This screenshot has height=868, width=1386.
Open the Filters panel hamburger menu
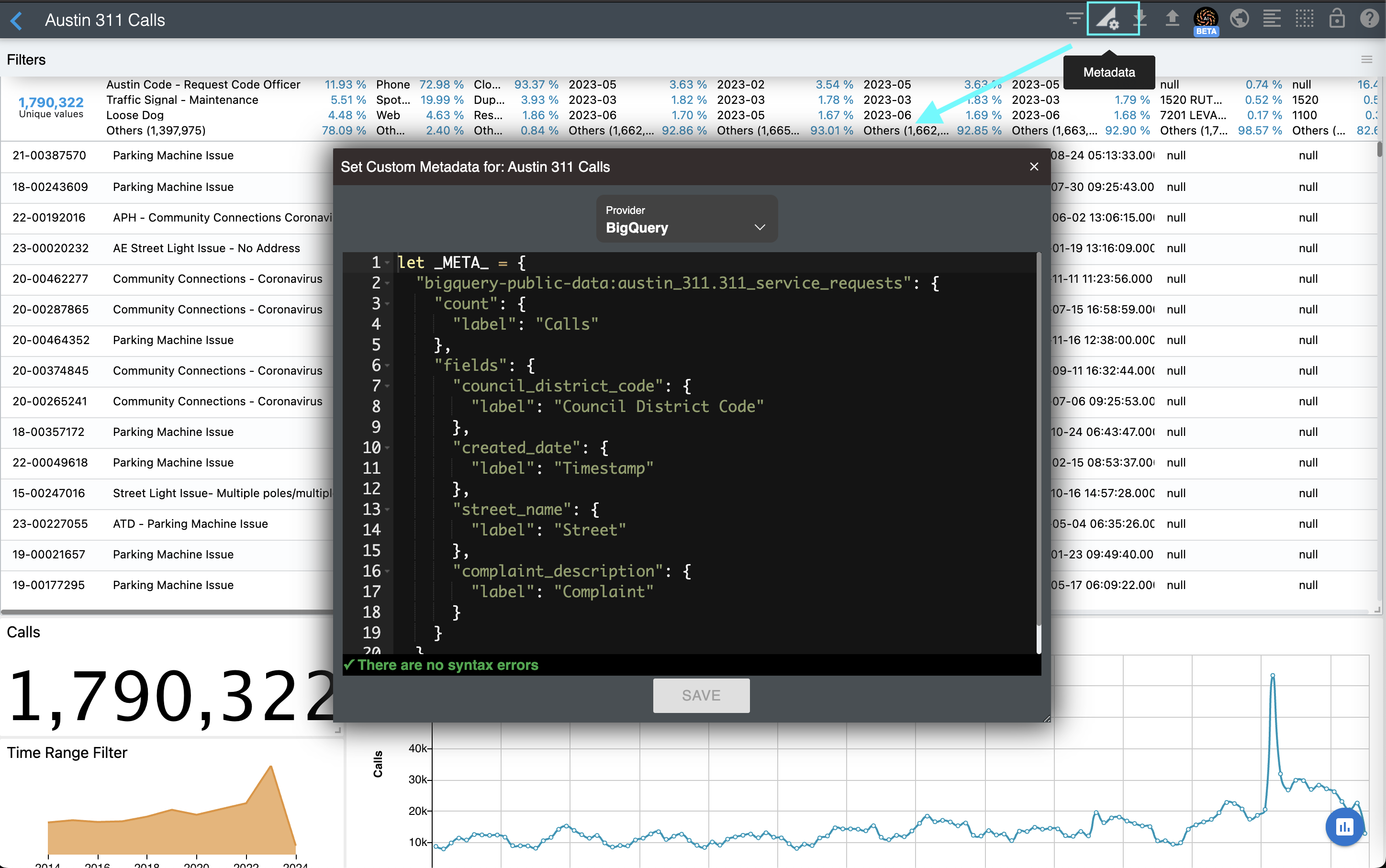(x=1366, y=60)
